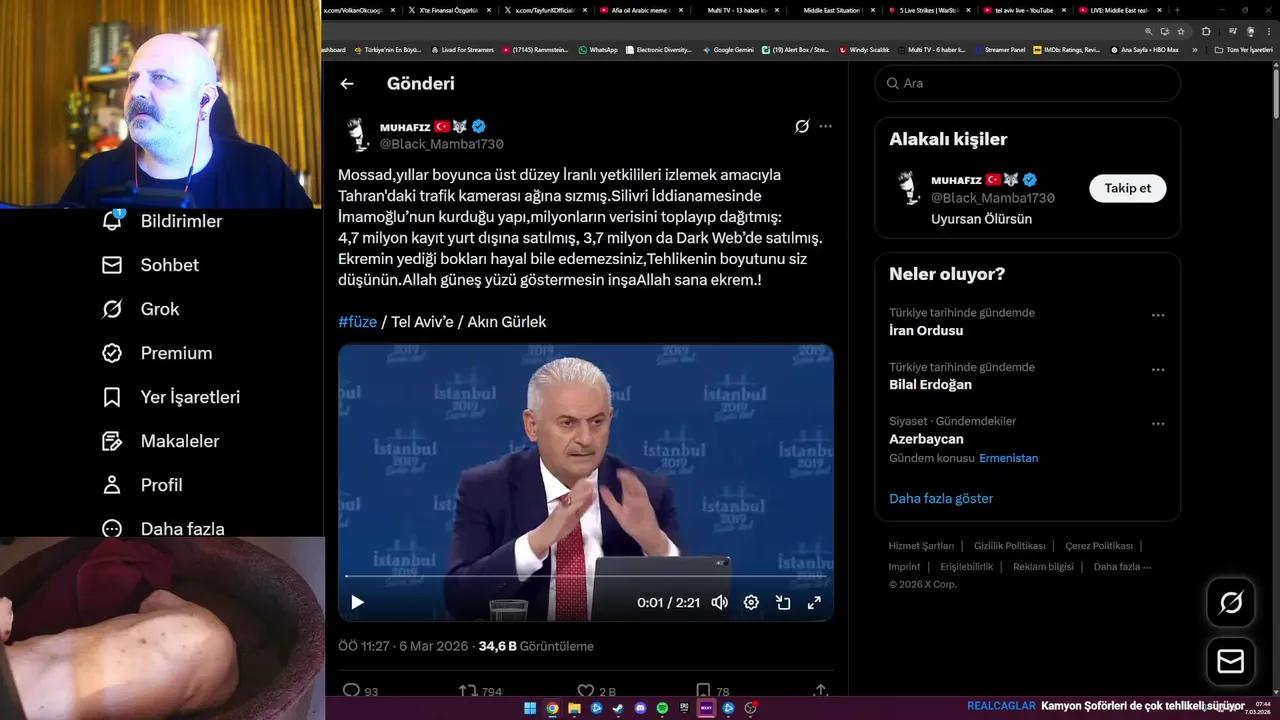Click Daha fazla göster under trends
Image resolution: width=1280 pixels, height=720 pixels.
[941, 498]
